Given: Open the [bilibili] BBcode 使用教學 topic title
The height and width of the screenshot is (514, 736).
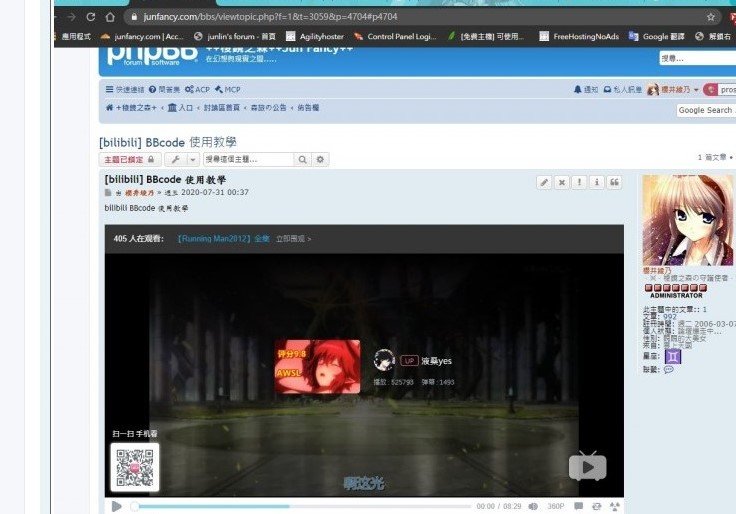Looking at the screenshot, I should pos(168,142).
